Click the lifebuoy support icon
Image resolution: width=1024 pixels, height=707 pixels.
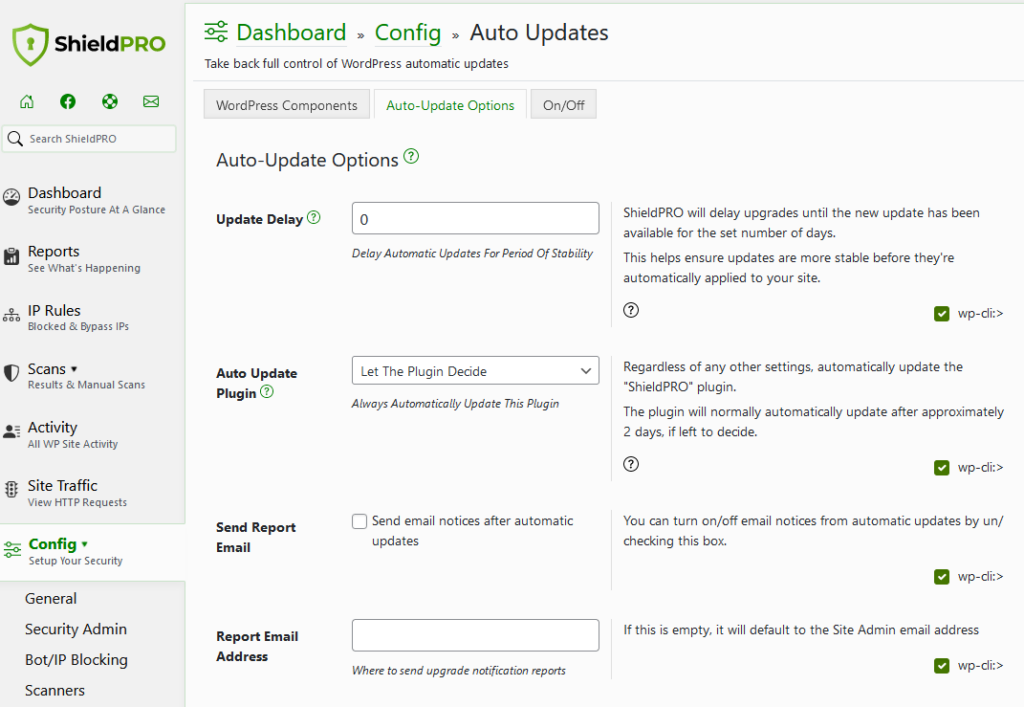[x=110, y=101]
